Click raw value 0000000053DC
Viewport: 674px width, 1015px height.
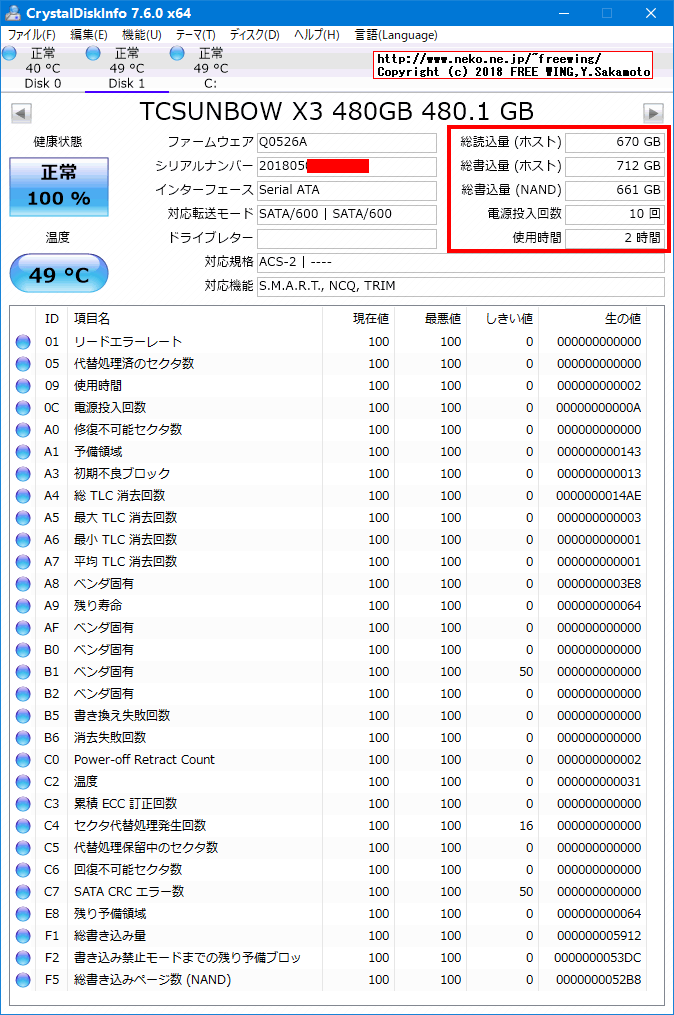pos(598,958)
